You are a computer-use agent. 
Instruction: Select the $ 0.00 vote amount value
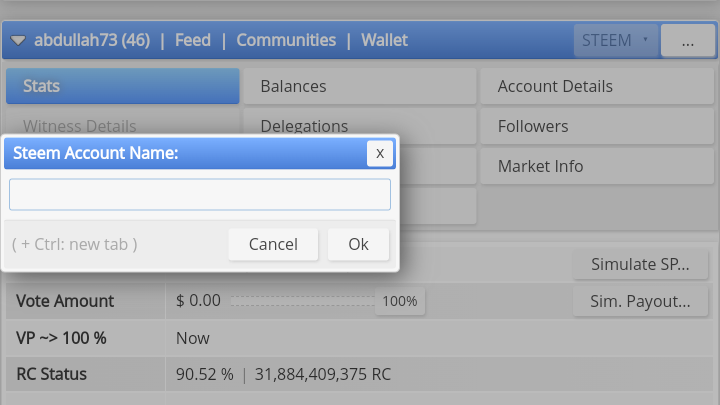pos(198,301)
